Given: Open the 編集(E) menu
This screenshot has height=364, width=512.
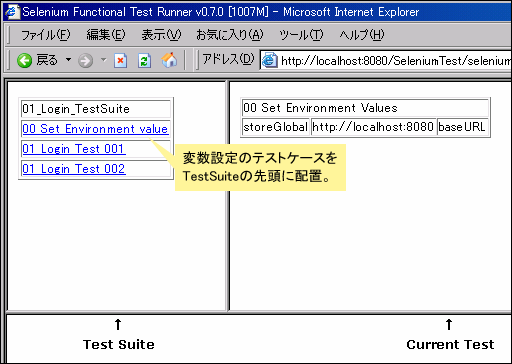Looking at the screenshot, I should pyautogui.click(x=106, y=35).
